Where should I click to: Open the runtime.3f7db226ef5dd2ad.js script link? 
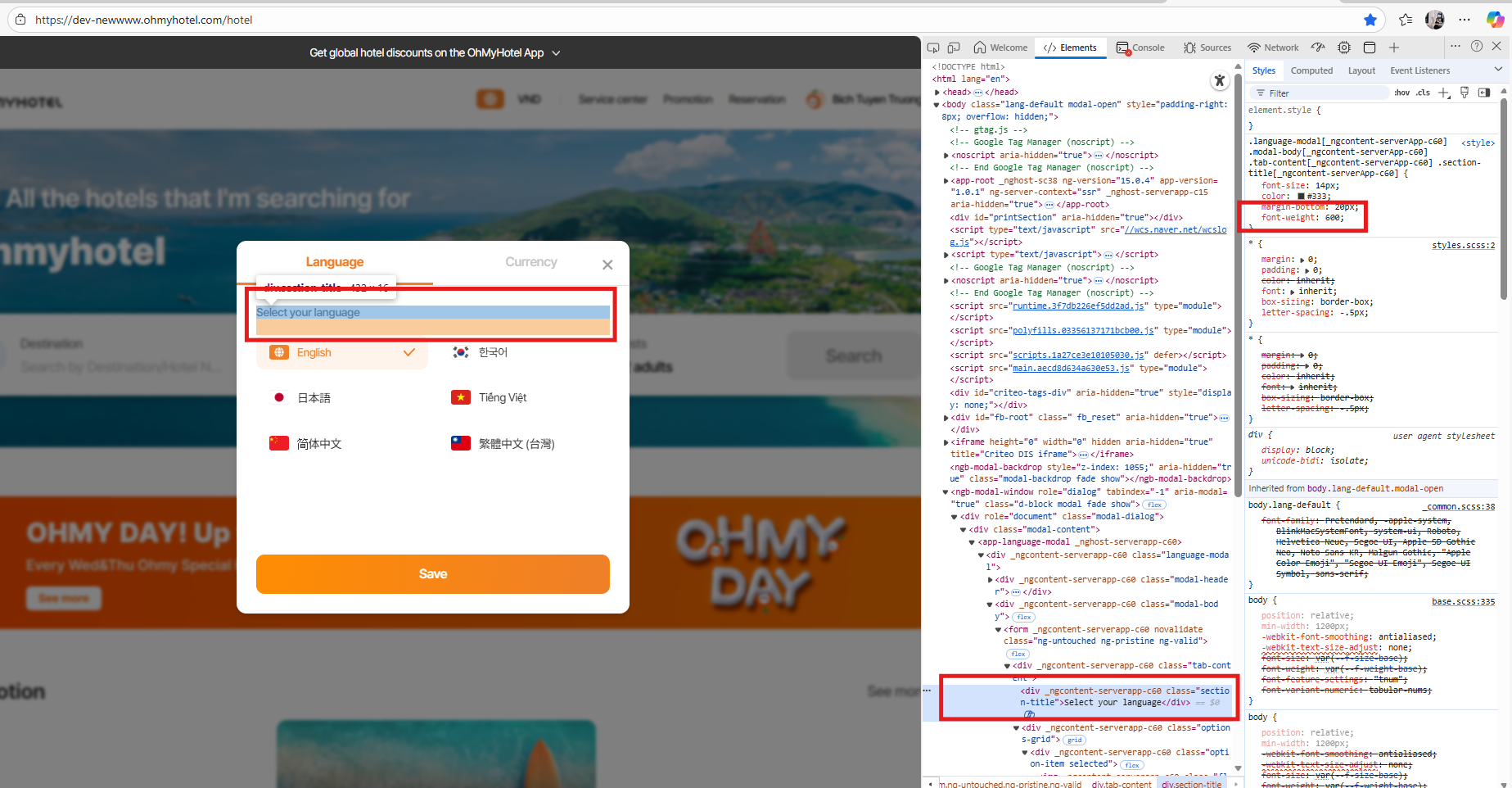pyautogui.click(x=1079, y=306)
